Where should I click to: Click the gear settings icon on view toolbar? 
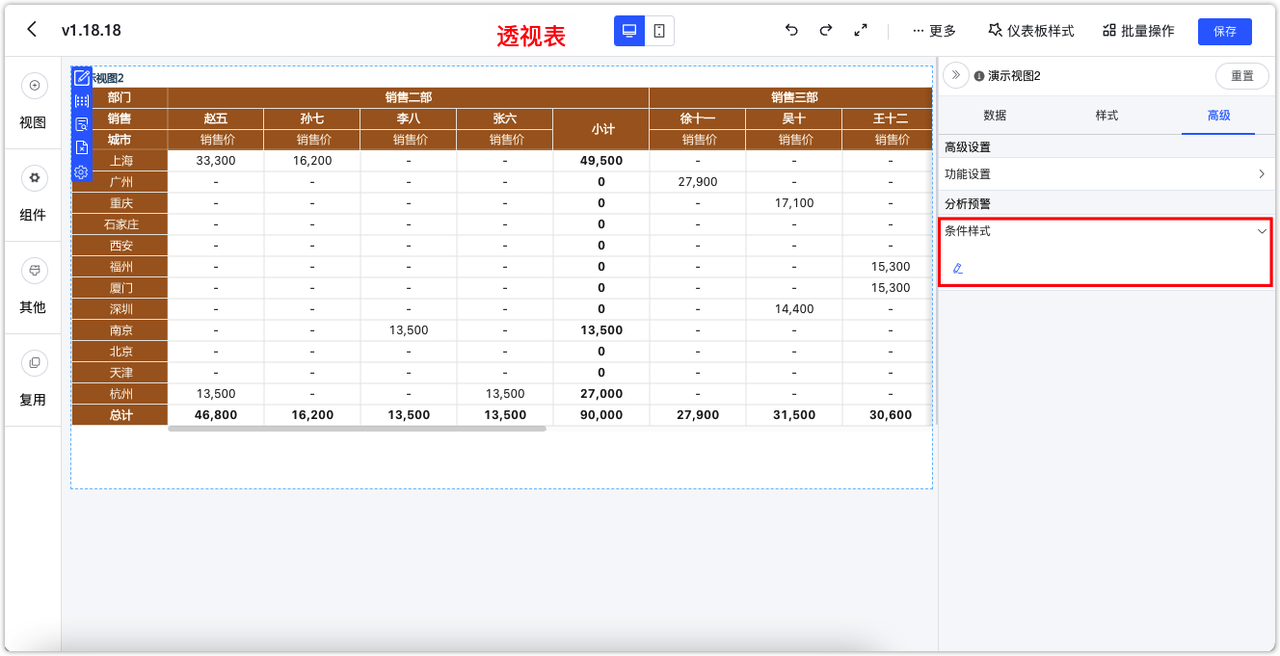click(82, 172)
